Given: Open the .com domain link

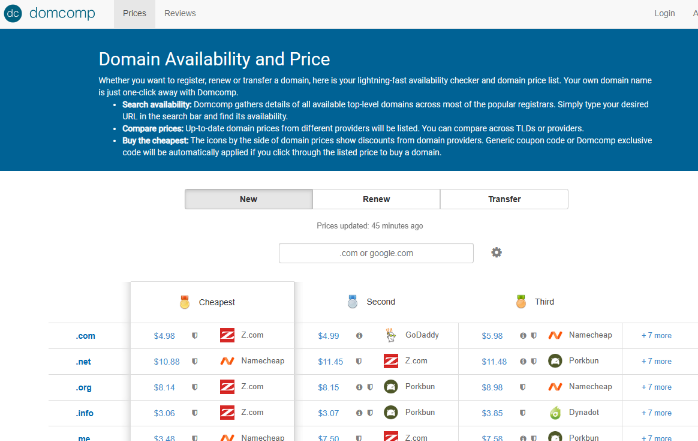Looking at the screenshot, I should coord(85,336).
